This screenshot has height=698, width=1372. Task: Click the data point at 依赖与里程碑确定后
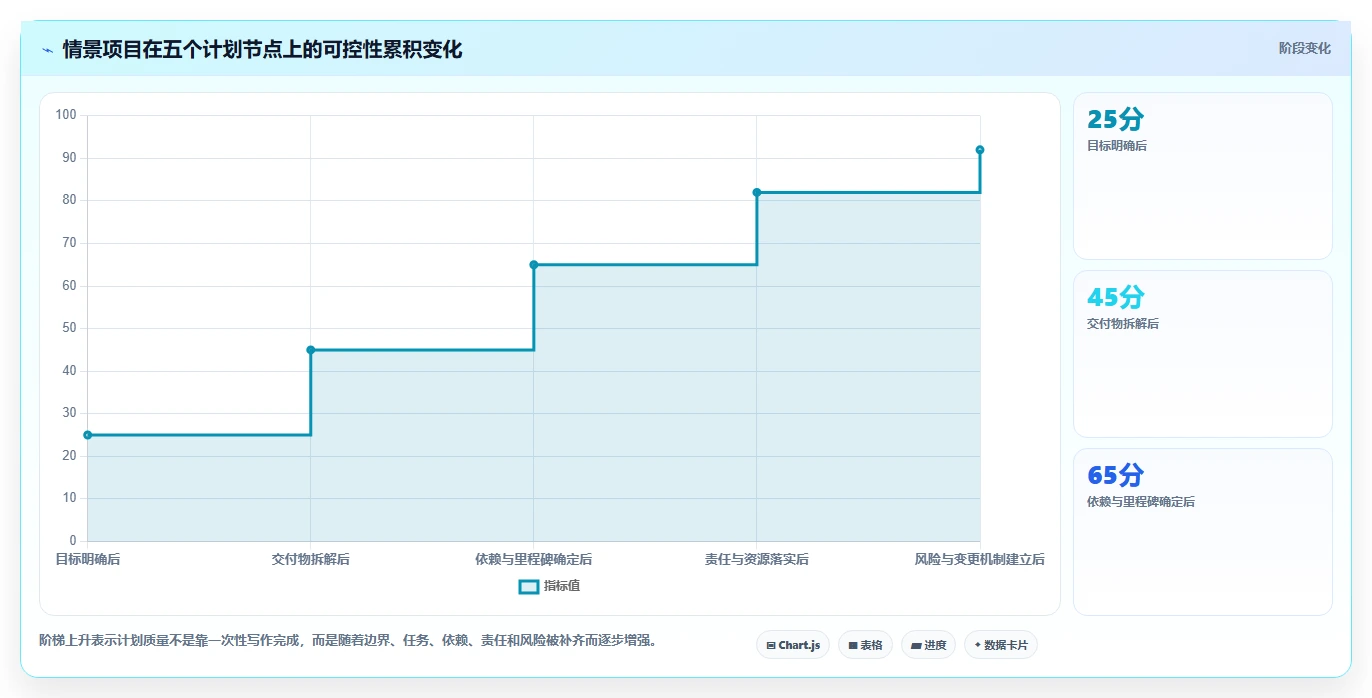click(x=534, y=265)
